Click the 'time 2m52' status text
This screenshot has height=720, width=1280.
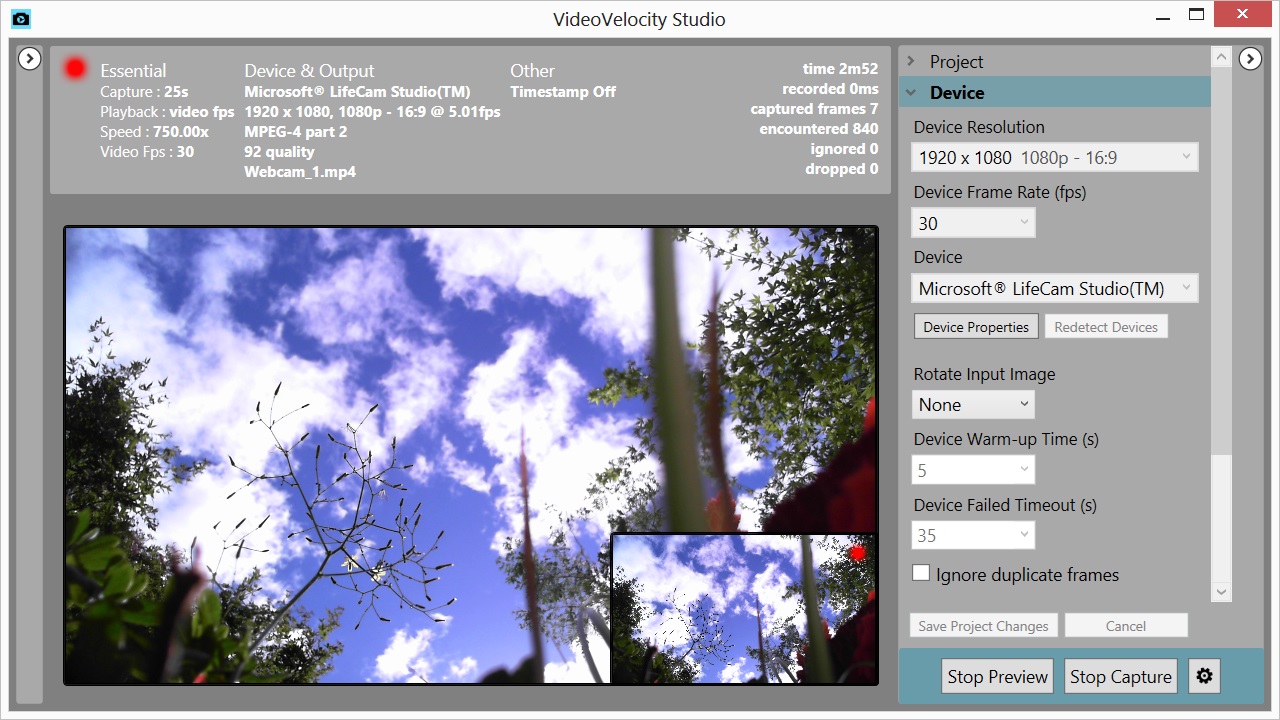[x=840, y=68]
